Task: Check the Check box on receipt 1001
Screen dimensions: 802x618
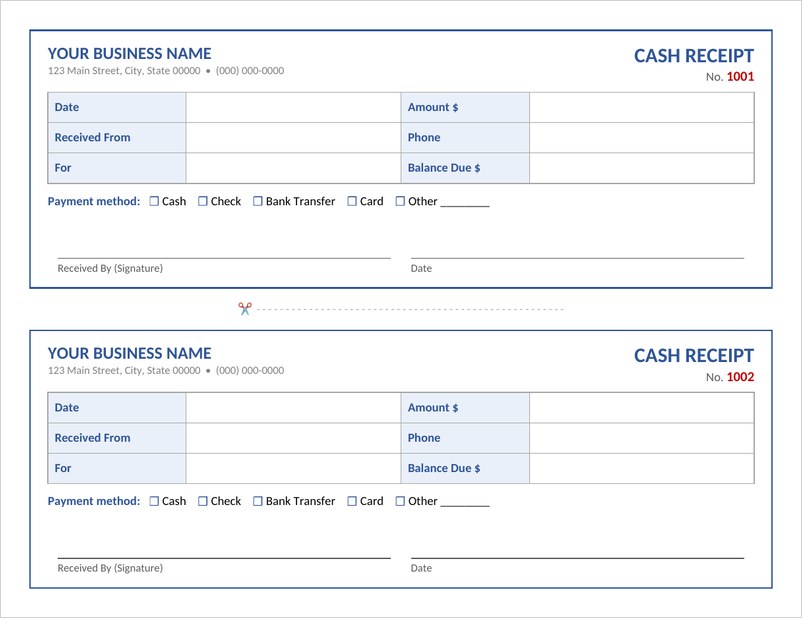Action: coord(203,201)
